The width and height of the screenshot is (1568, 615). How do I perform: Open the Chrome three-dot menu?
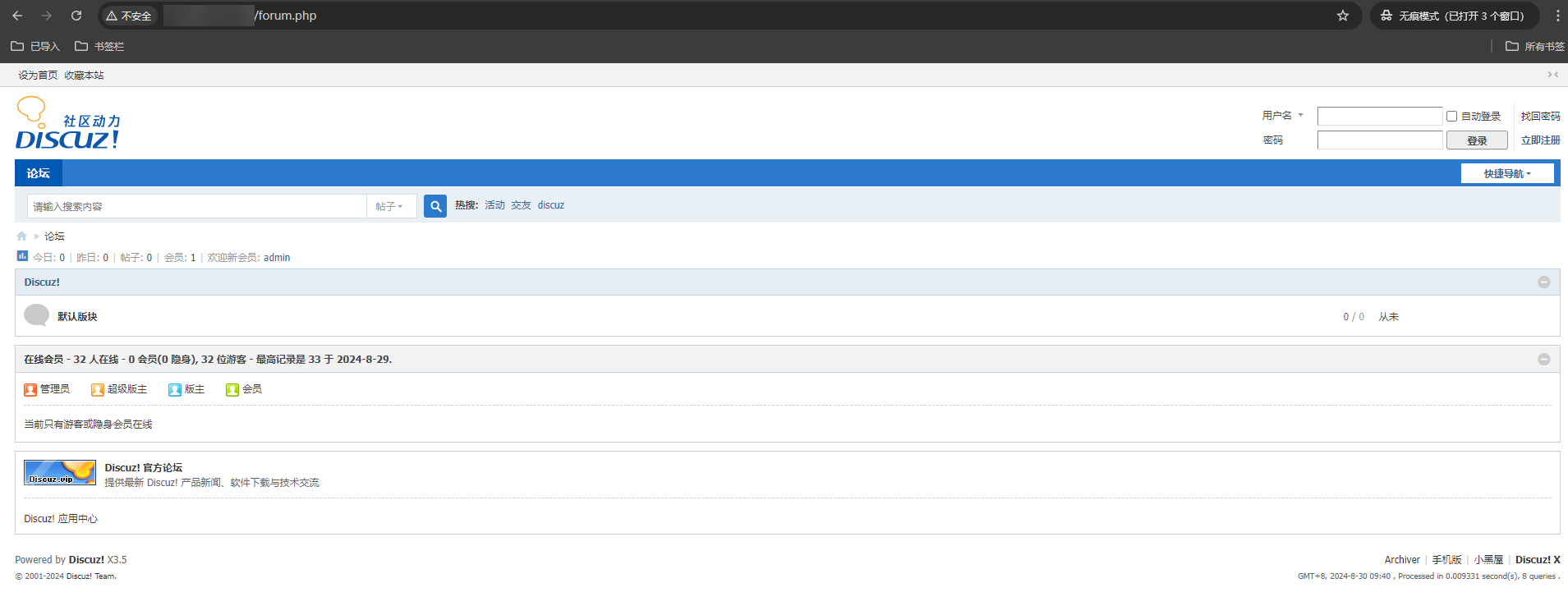click(x=1557, y=16)
